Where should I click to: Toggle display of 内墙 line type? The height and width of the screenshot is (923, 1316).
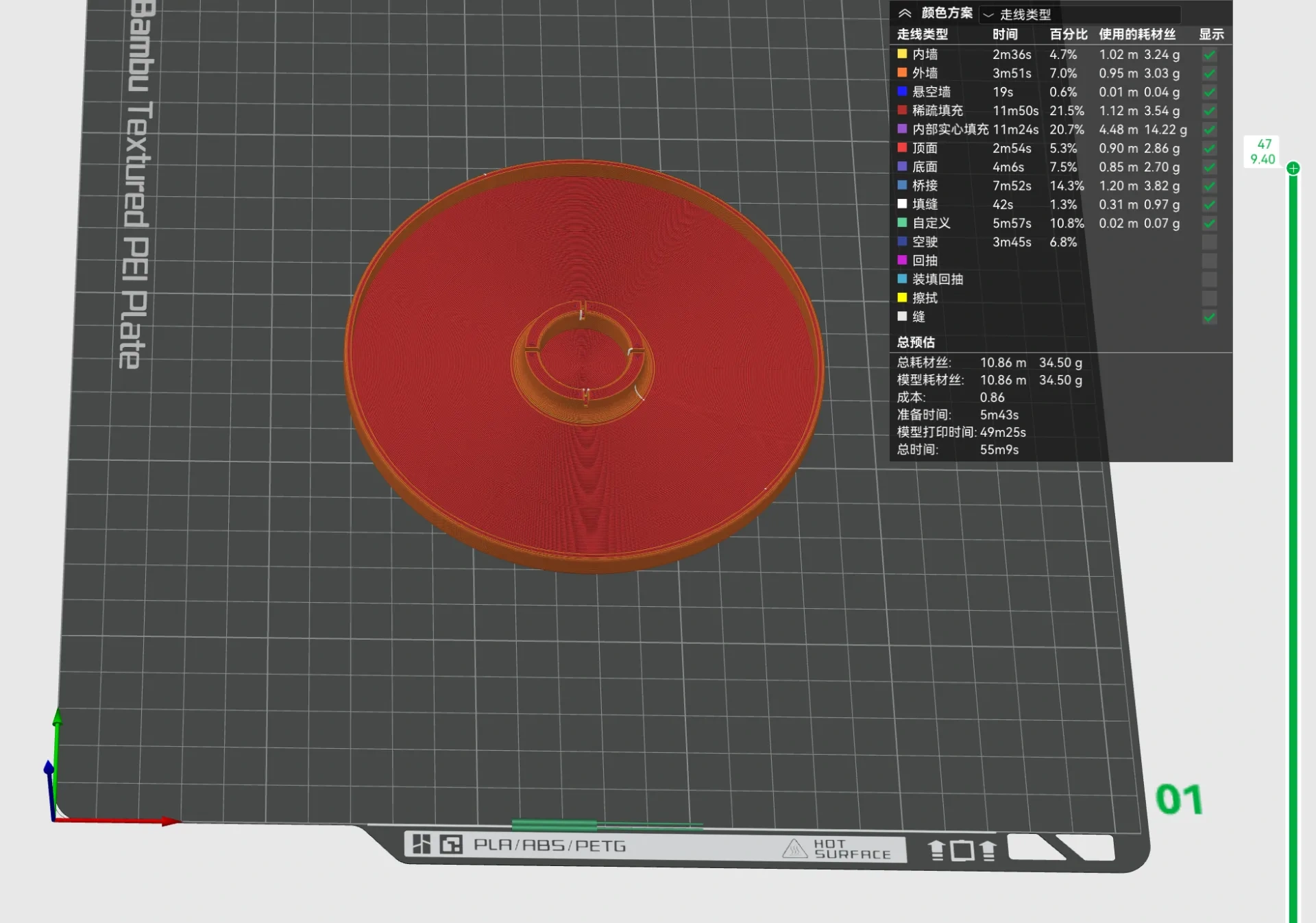coord(1210,55)
